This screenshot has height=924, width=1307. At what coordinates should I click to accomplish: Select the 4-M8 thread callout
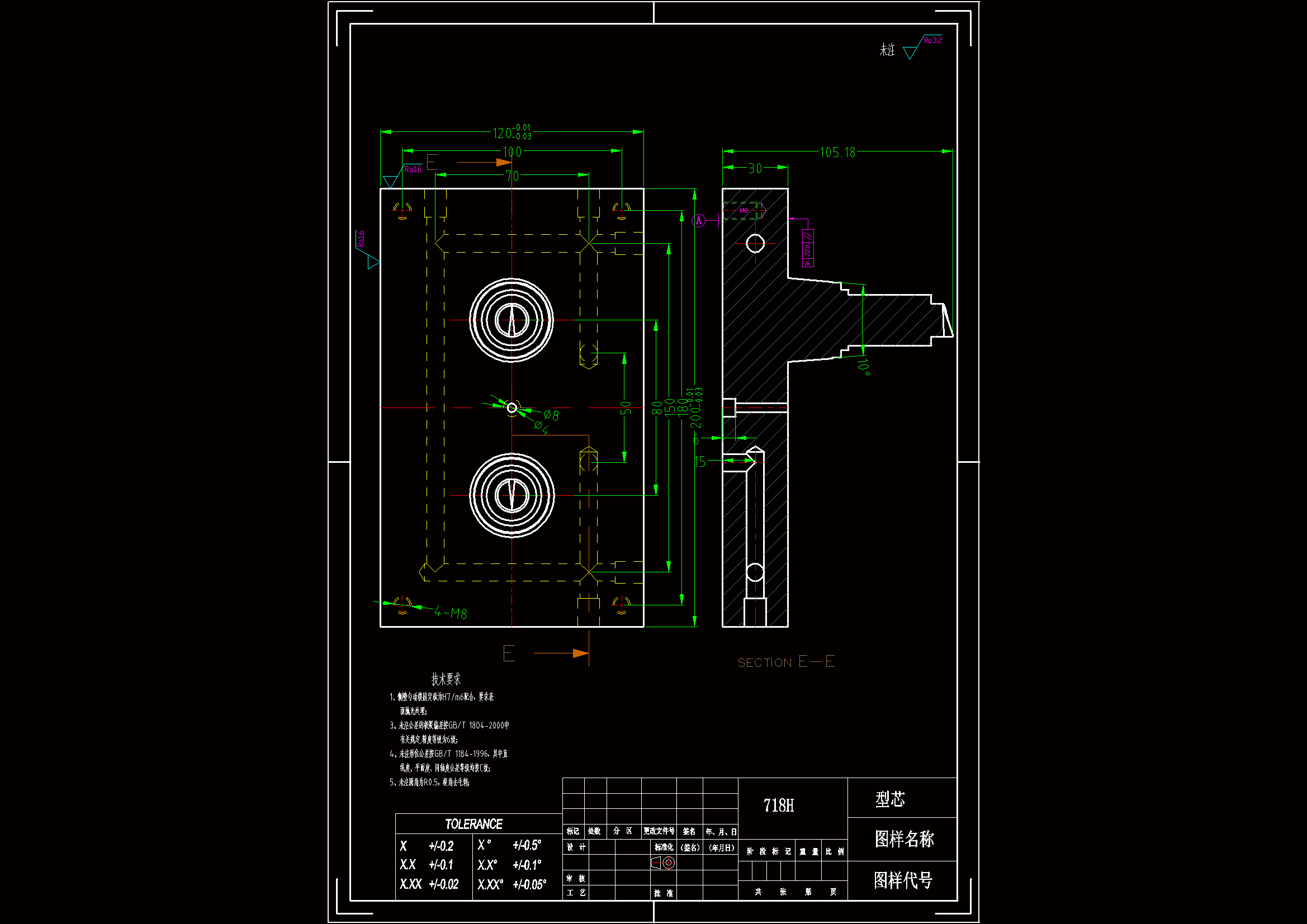point(450,613)
